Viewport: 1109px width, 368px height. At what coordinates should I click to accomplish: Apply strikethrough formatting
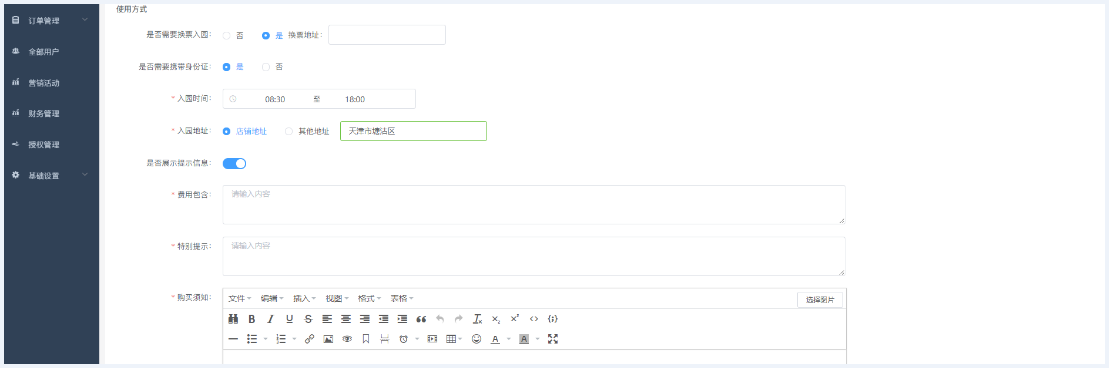[308, 319]
